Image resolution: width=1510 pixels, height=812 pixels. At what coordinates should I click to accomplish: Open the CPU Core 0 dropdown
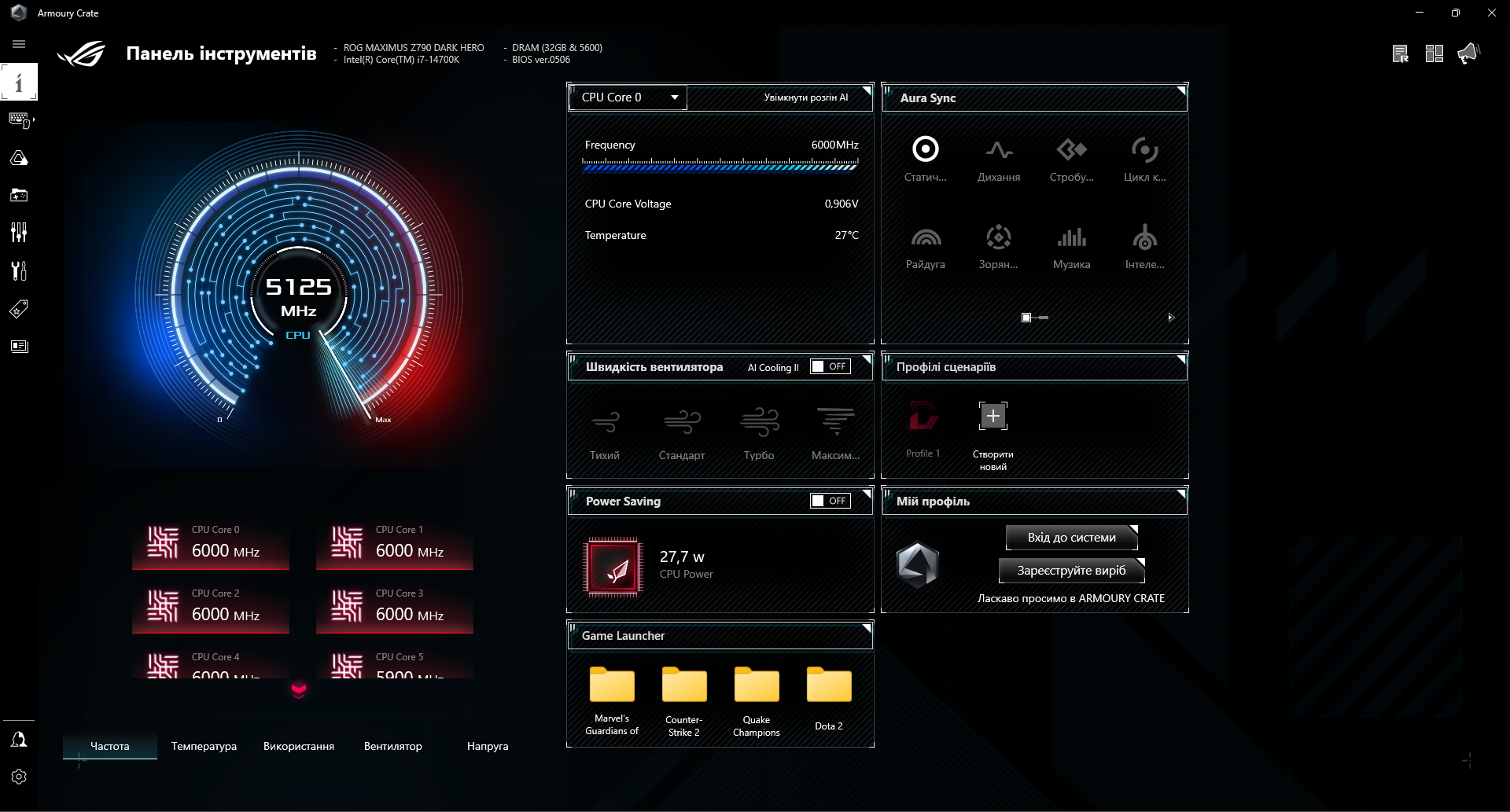(x=627, y=97)
